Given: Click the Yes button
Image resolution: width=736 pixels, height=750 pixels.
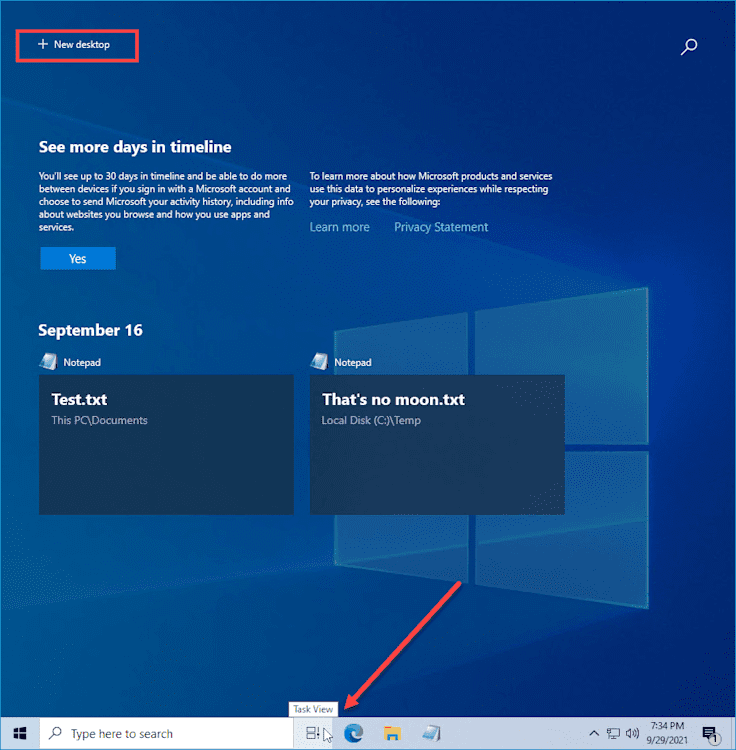Looking at the screenshot, I should (78, 259).
